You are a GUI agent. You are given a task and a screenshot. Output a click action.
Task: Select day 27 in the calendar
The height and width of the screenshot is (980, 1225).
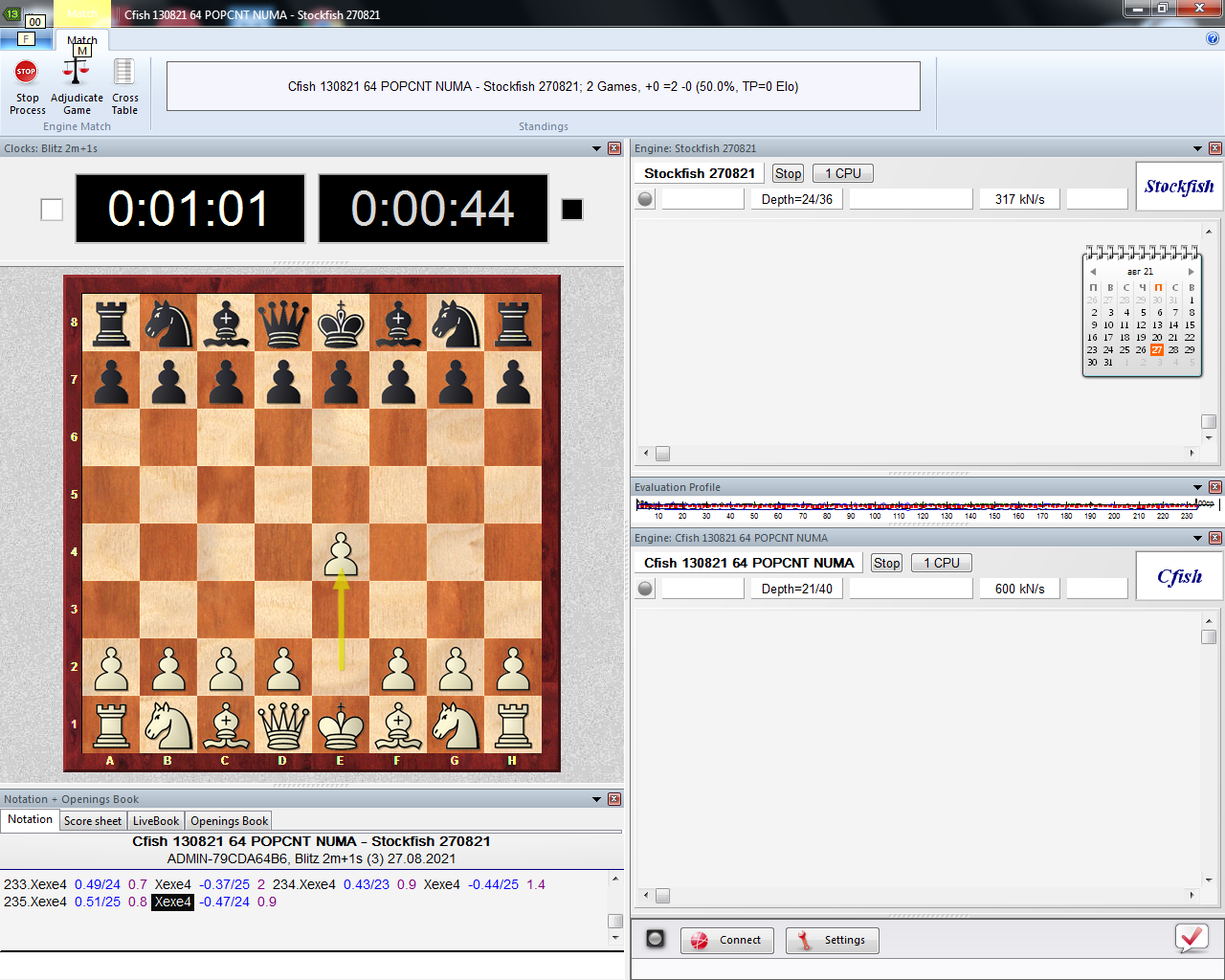point(1157,350)
